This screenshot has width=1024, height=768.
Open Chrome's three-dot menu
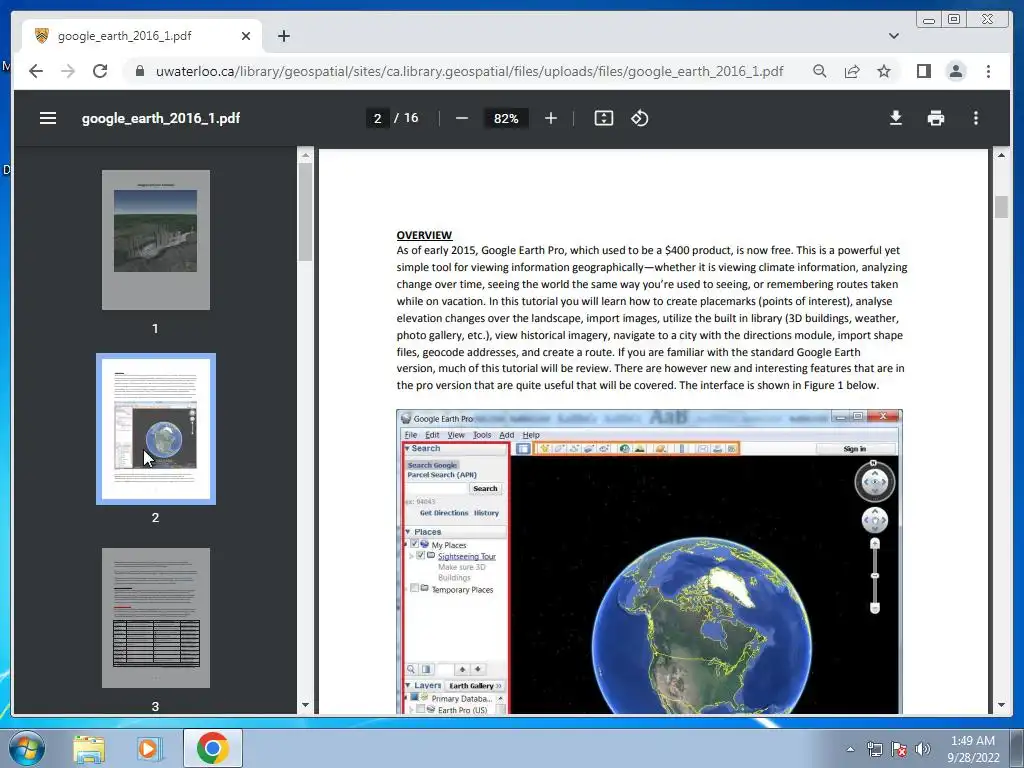[x=988, y=71]
